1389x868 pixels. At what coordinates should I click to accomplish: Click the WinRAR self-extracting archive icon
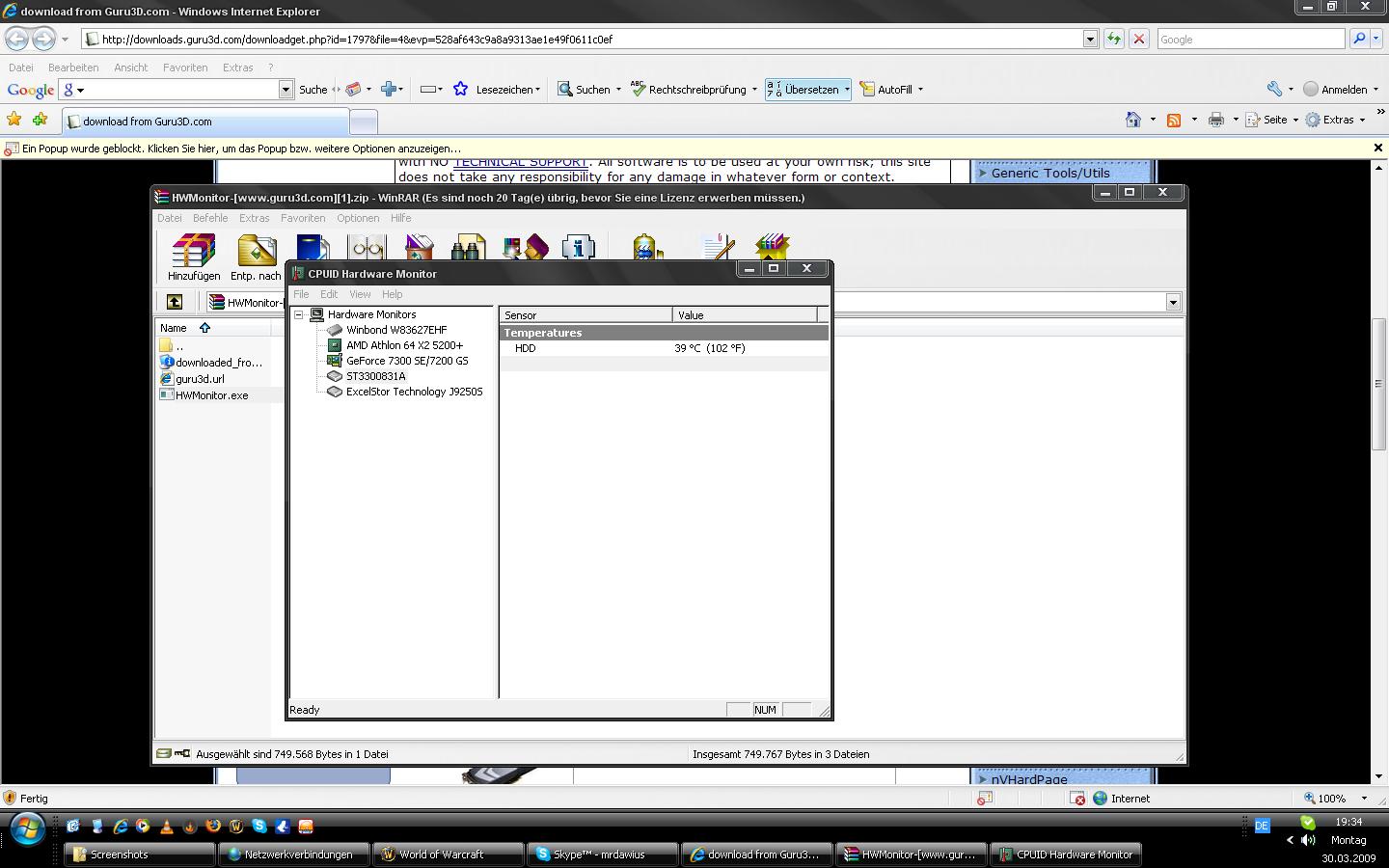773,247
